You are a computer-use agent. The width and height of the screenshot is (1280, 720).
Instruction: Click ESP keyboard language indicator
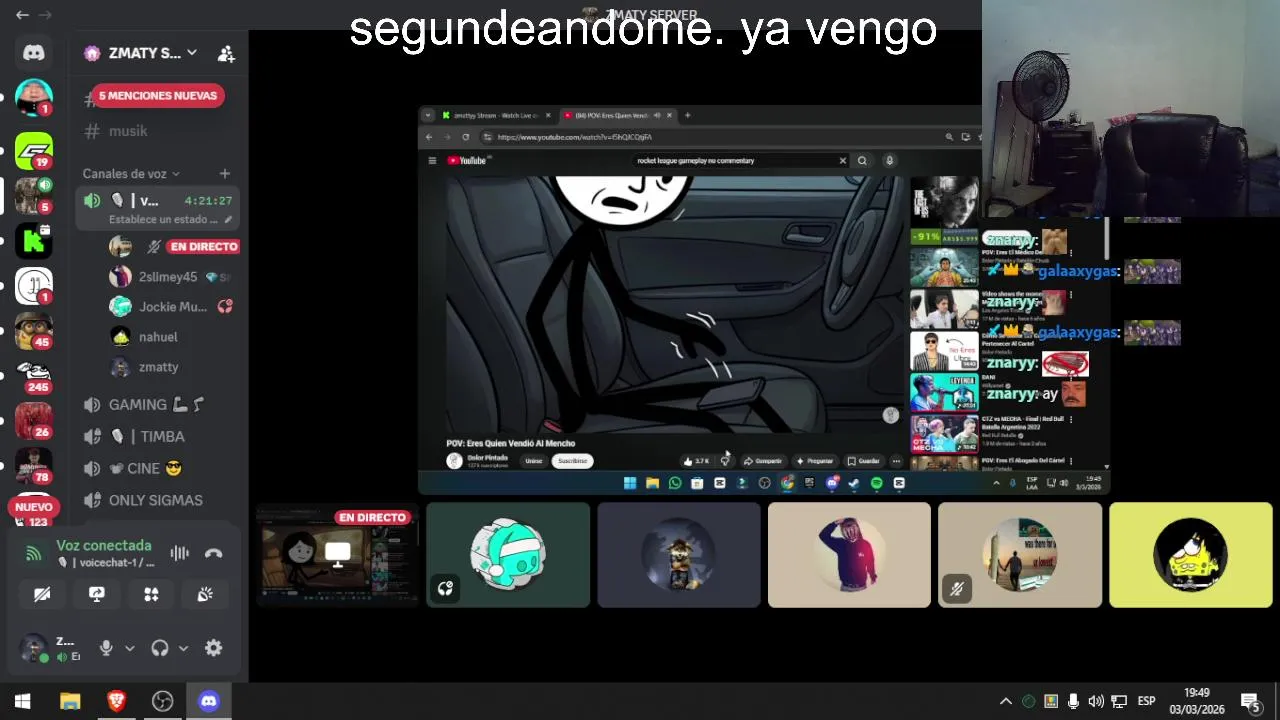[x=1146, y=702]
